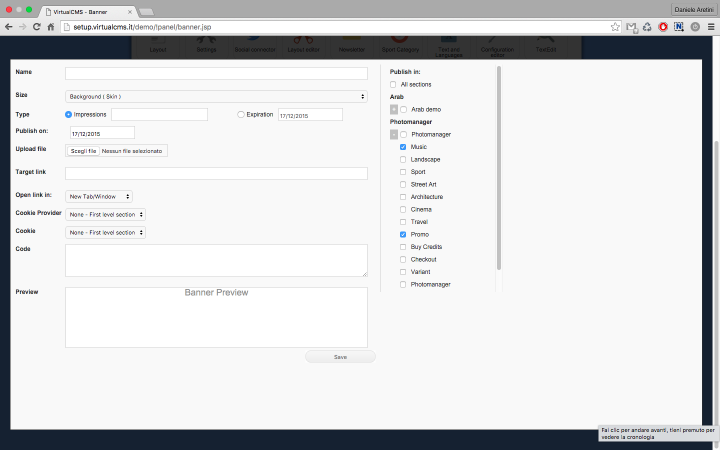Reload the page
The height and width of the screenshot is (450, 720).
coord(37,27)
